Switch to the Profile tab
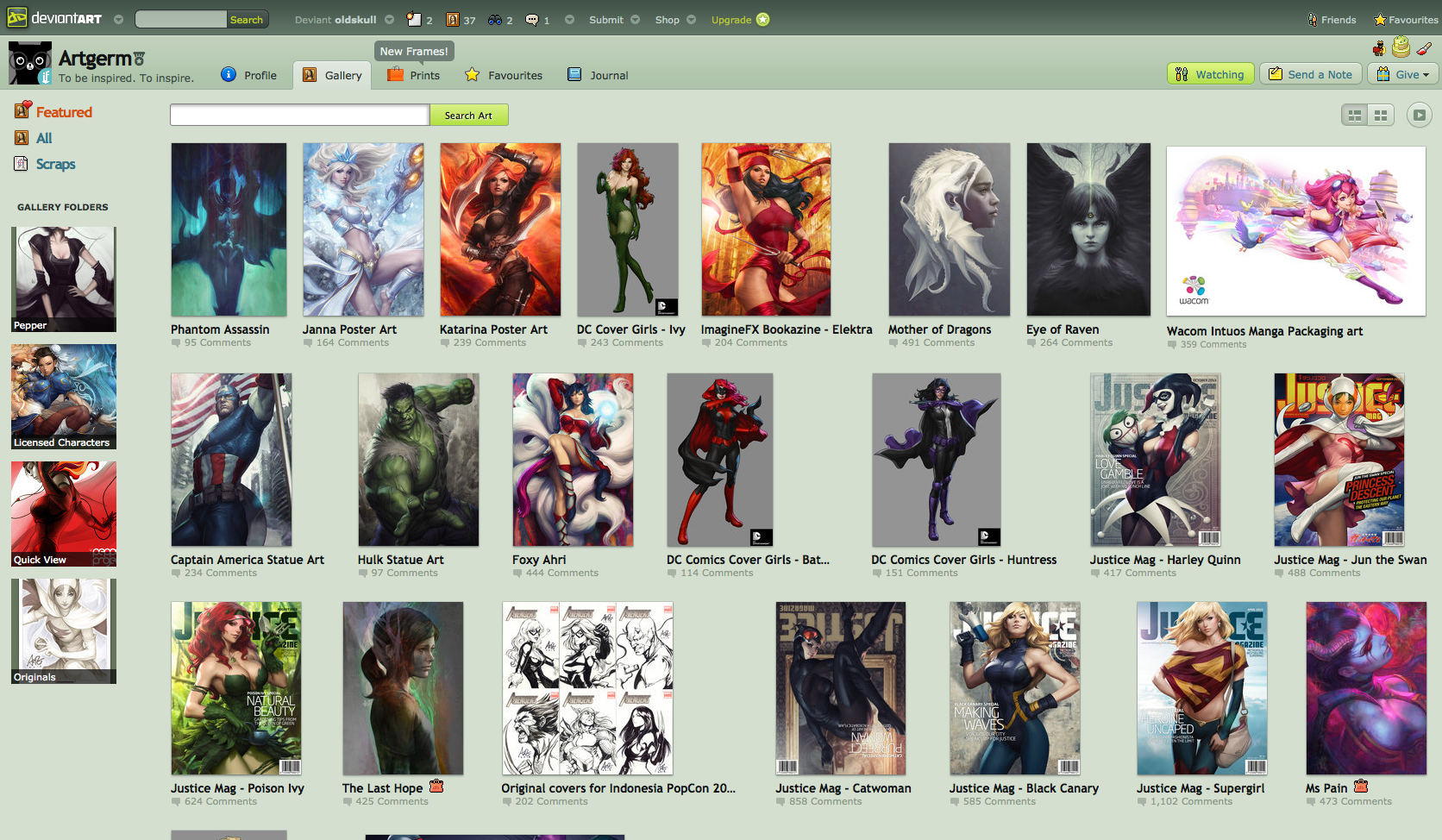The image size is (1442, 840). 249,75
